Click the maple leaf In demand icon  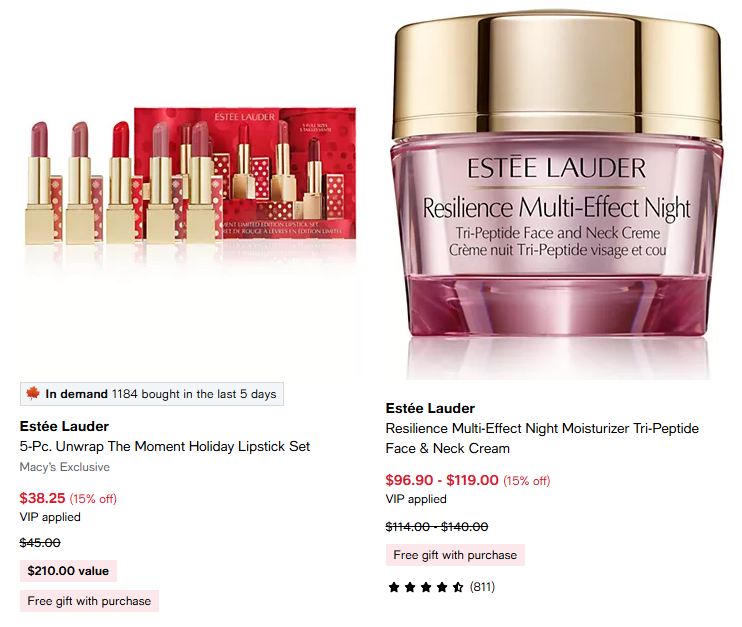(x=33, y=393)
